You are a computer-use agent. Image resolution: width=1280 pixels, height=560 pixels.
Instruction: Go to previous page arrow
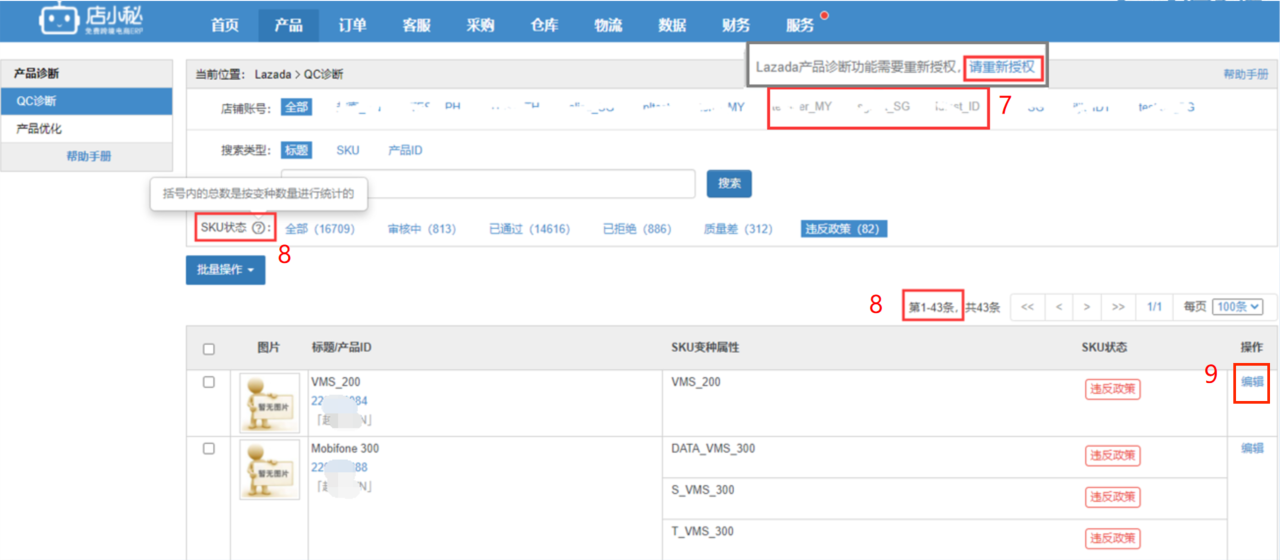click(x=1057, y=307)
